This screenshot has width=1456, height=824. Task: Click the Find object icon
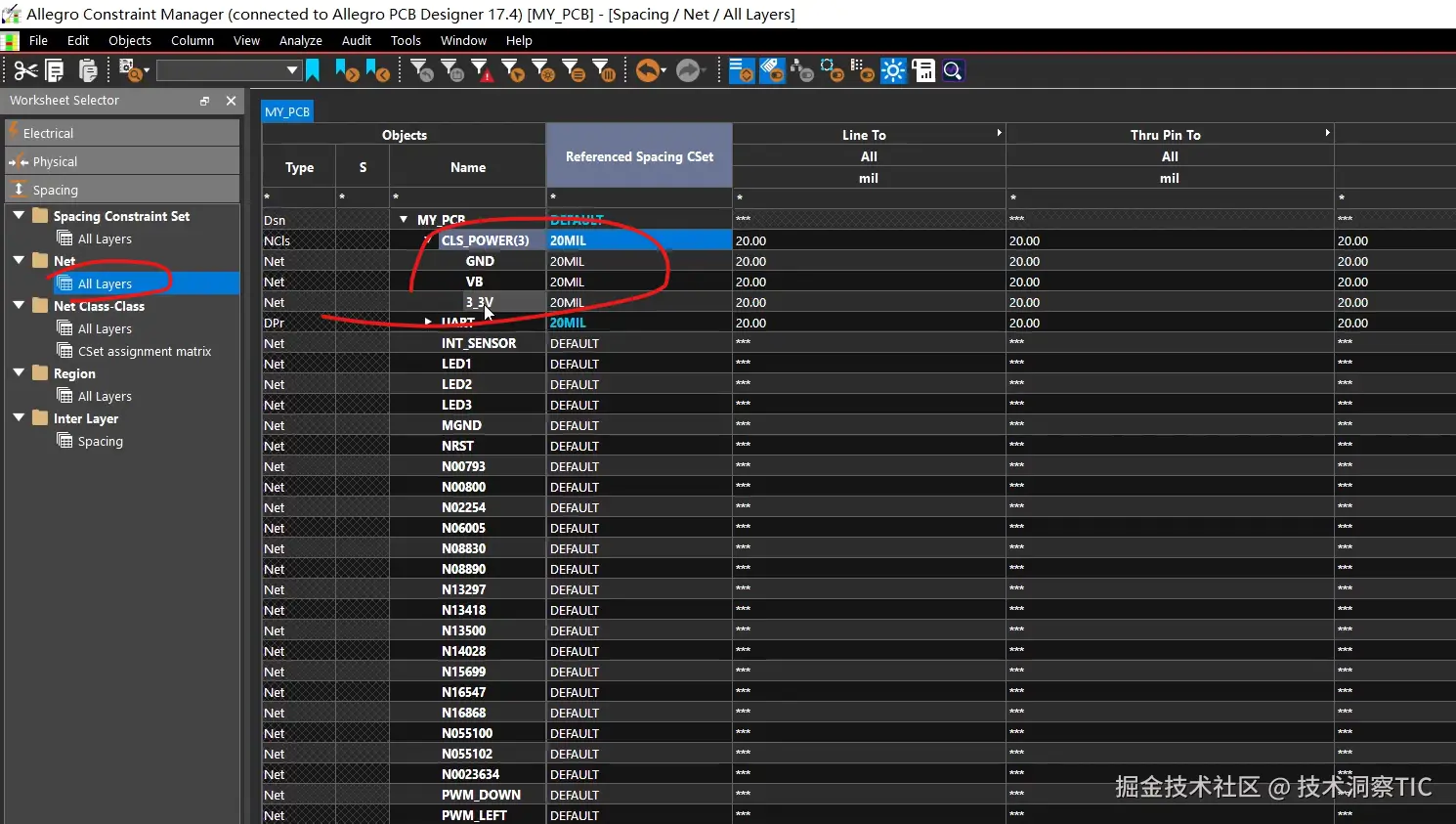pyautogui.click(x=129, y=70)
